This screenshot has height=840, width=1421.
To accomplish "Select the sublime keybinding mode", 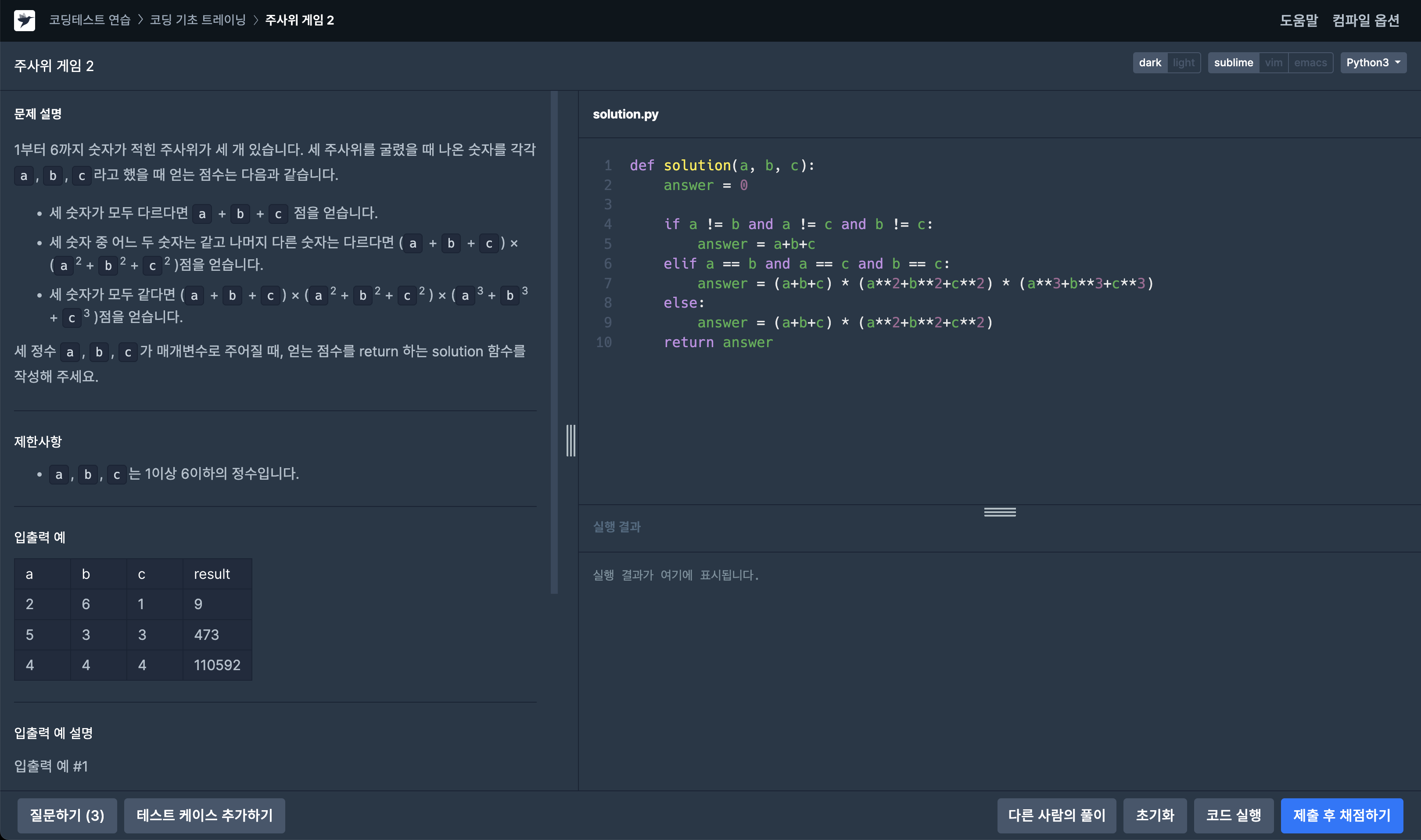I will 1234,62.
